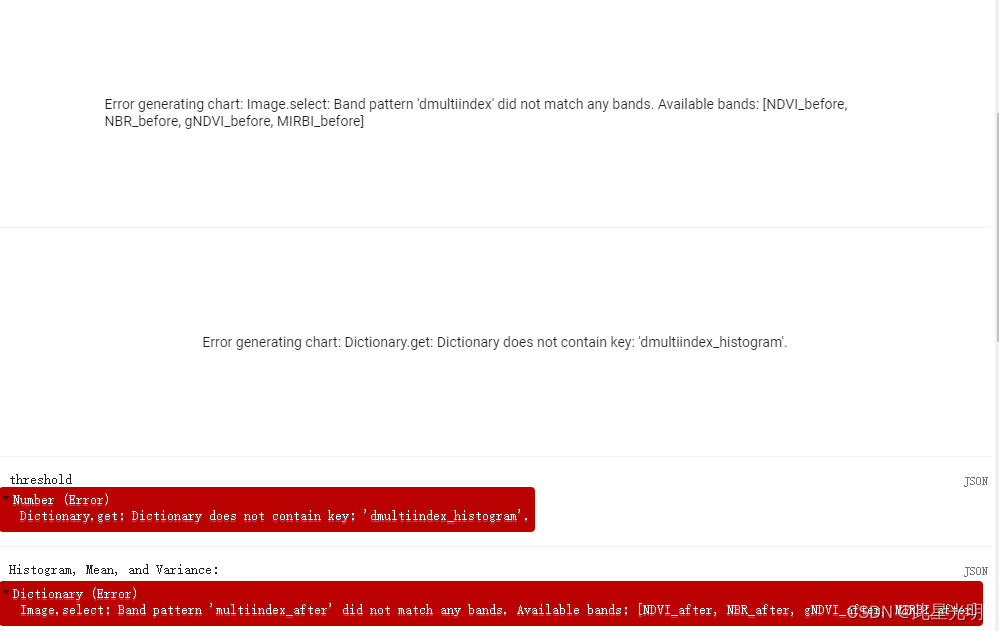The height and width of the screenshot is (631, 999).
Task: Collapse the threshold error disclosure triangle
Action: [x=7, y=499]
